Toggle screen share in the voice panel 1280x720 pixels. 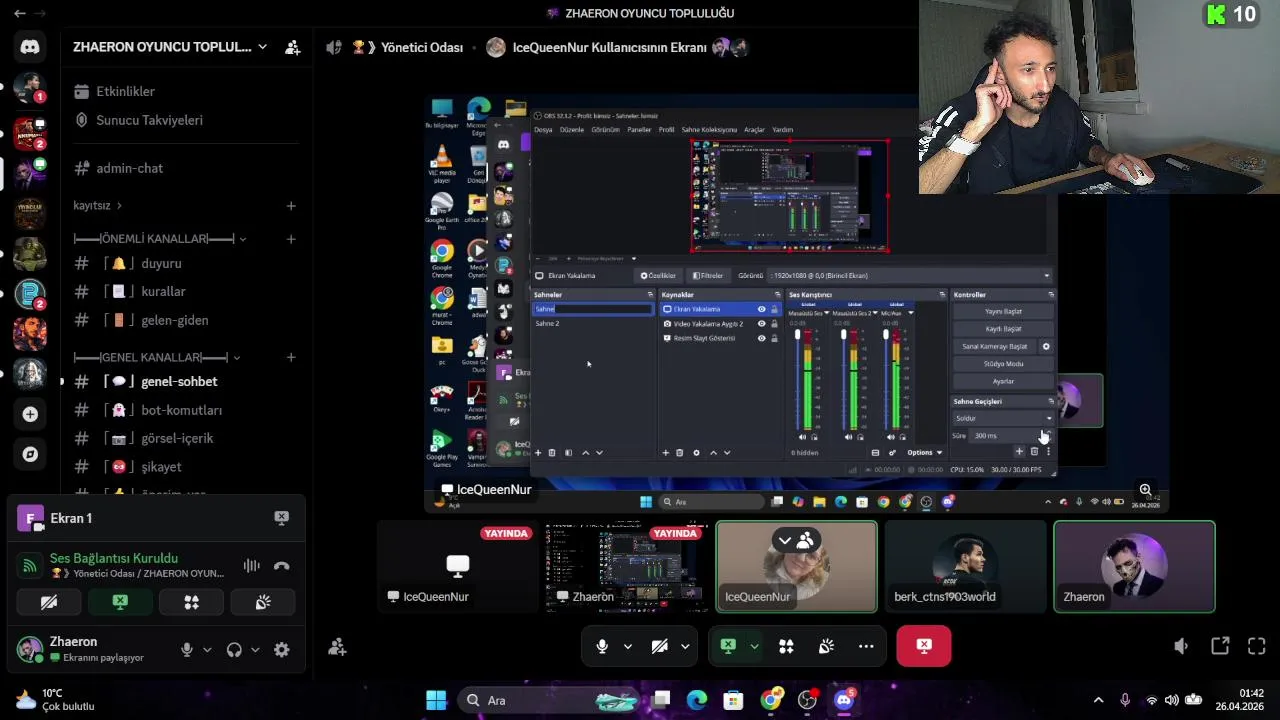coord(120,602)
